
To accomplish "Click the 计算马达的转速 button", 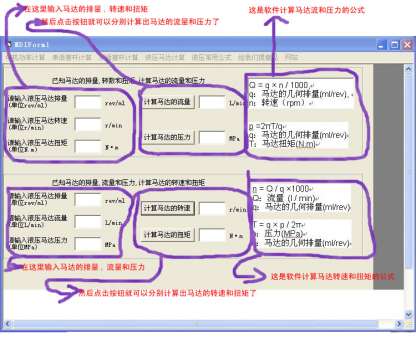I will coord(168,208).
